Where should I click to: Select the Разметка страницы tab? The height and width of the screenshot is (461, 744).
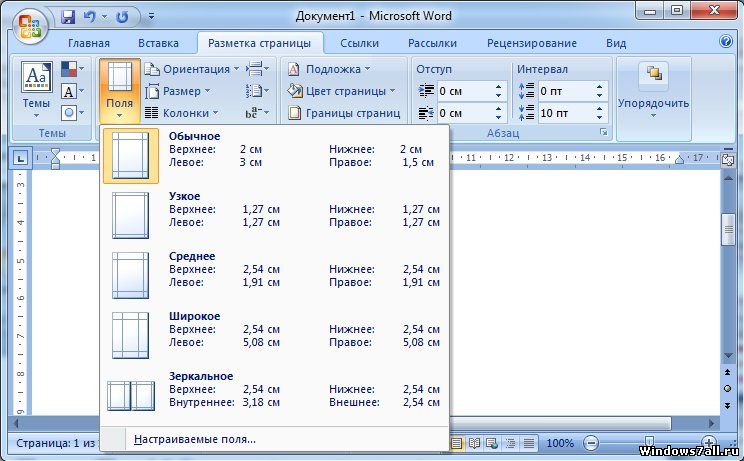(260, 43)
